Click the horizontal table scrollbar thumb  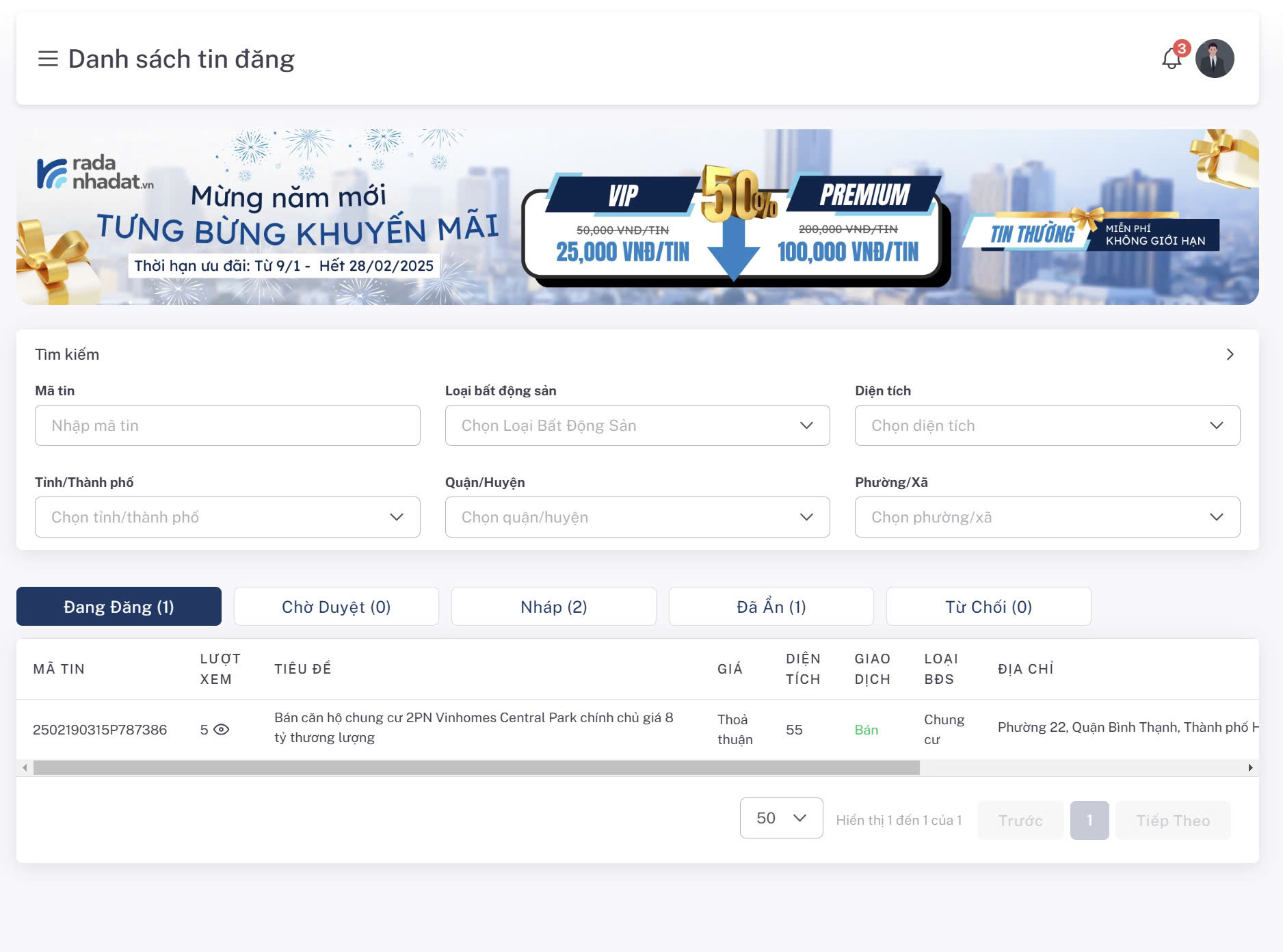[x=477, y=768]
